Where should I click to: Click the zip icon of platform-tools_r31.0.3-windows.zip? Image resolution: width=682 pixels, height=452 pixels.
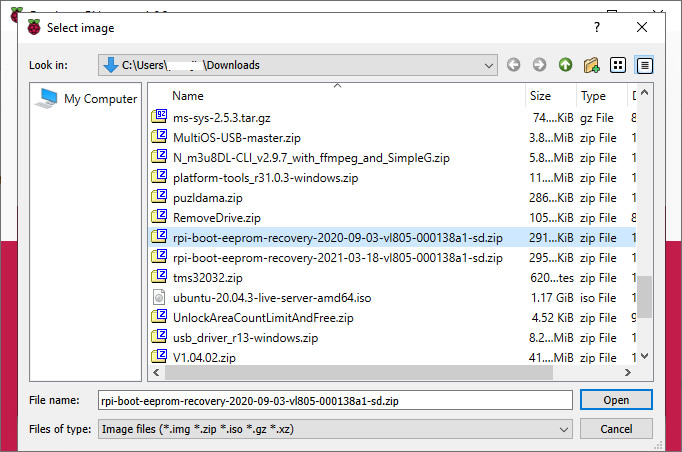click(159, 176)
